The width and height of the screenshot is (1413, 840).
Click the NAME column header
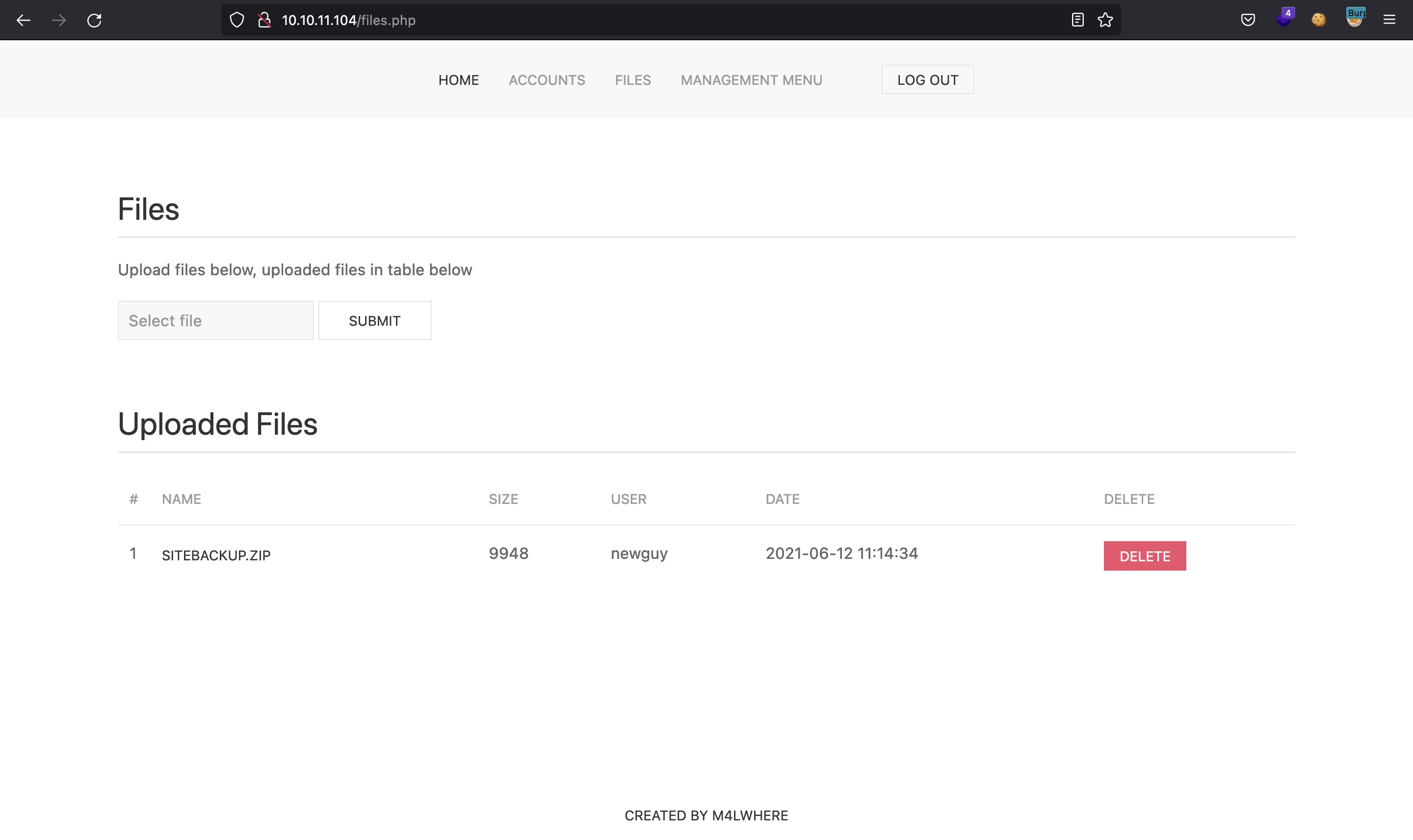(x=181, y=499)
